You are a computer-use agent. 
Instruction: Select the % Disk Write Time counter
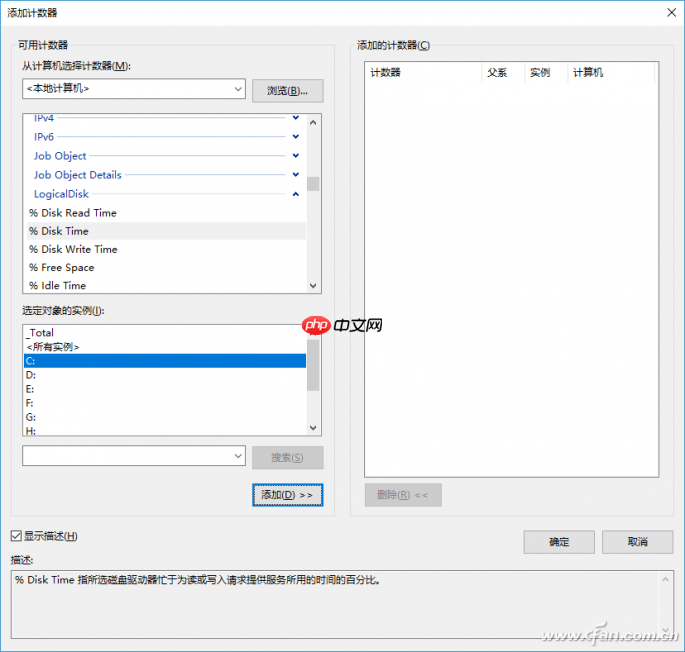point(166,250)
